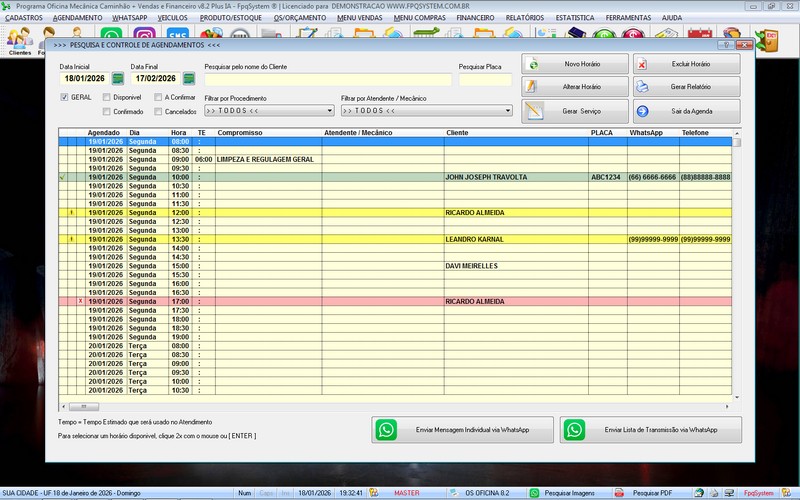
Task: Uncheck the GERAL checkbox
Action: (65, 97)
